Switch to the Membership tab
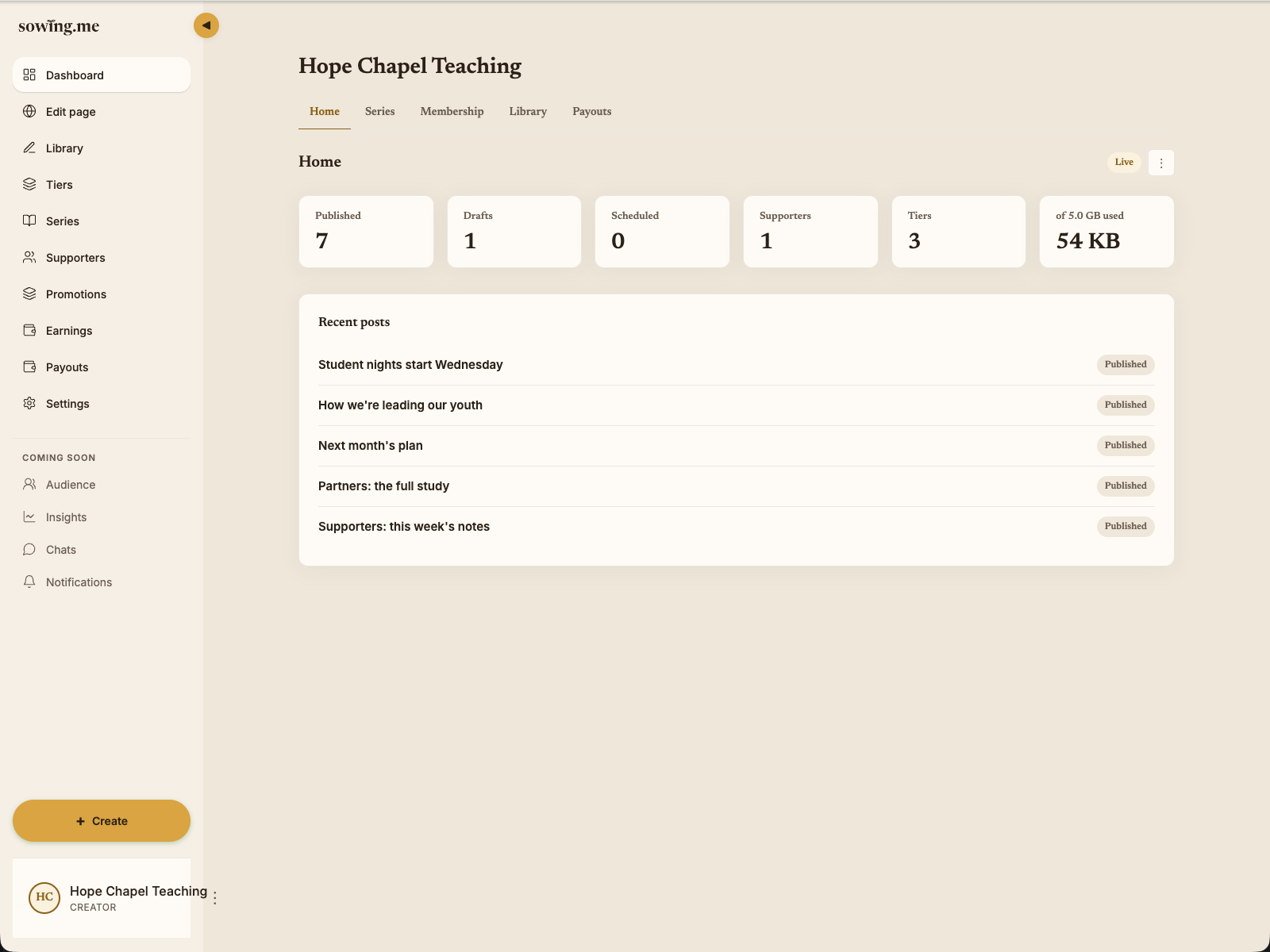The width and height of the screenshot is (1270, 952). coord(452,111)
